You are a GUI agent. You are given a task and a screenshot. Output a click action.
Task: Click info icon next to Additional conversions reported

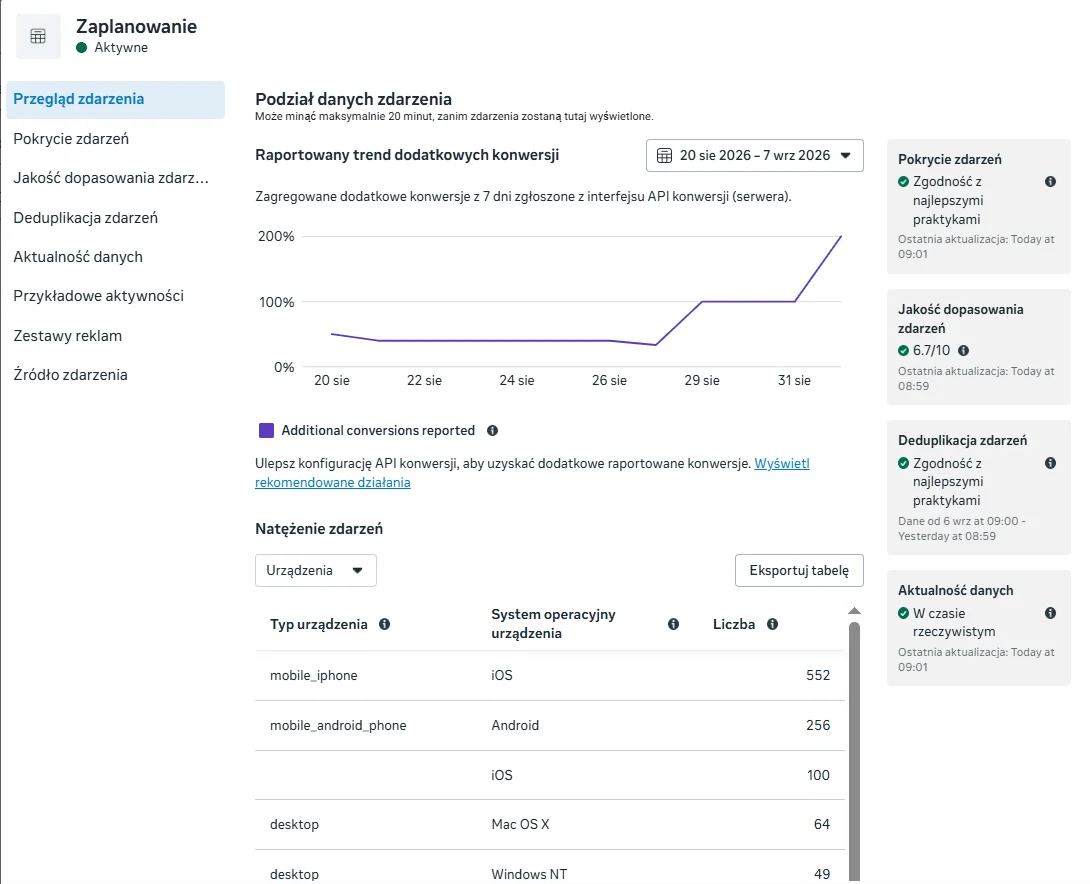(x=492, y=431)
